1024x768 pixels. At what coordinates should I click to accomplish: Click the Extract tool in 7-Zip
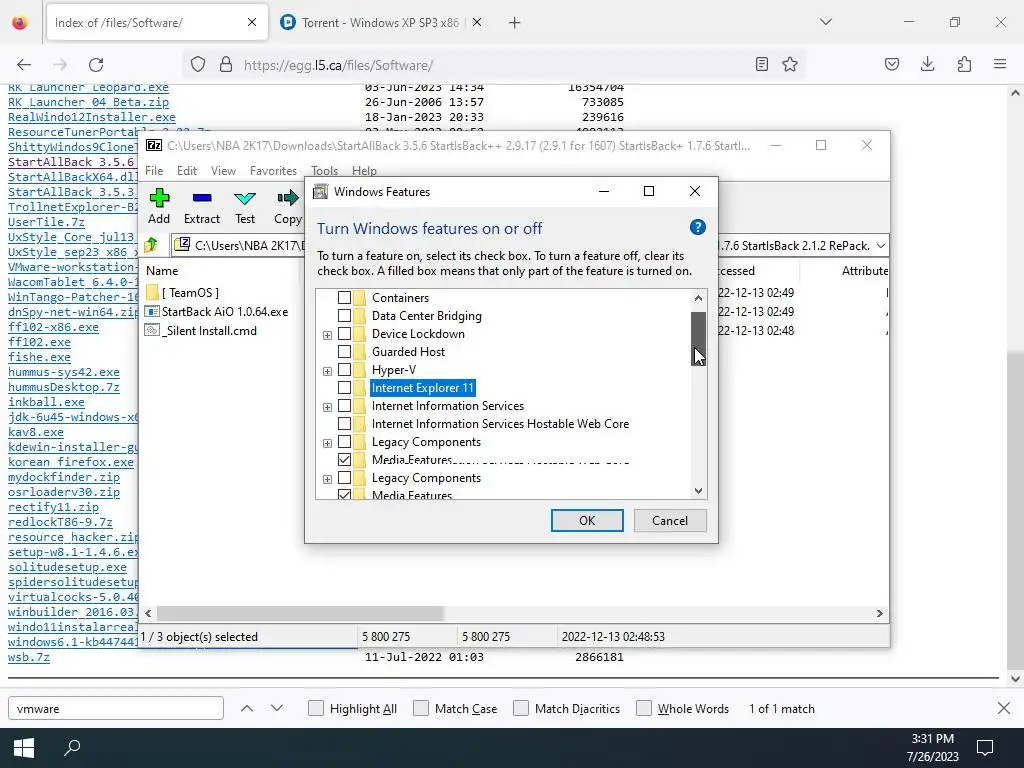tap(202, 206)
